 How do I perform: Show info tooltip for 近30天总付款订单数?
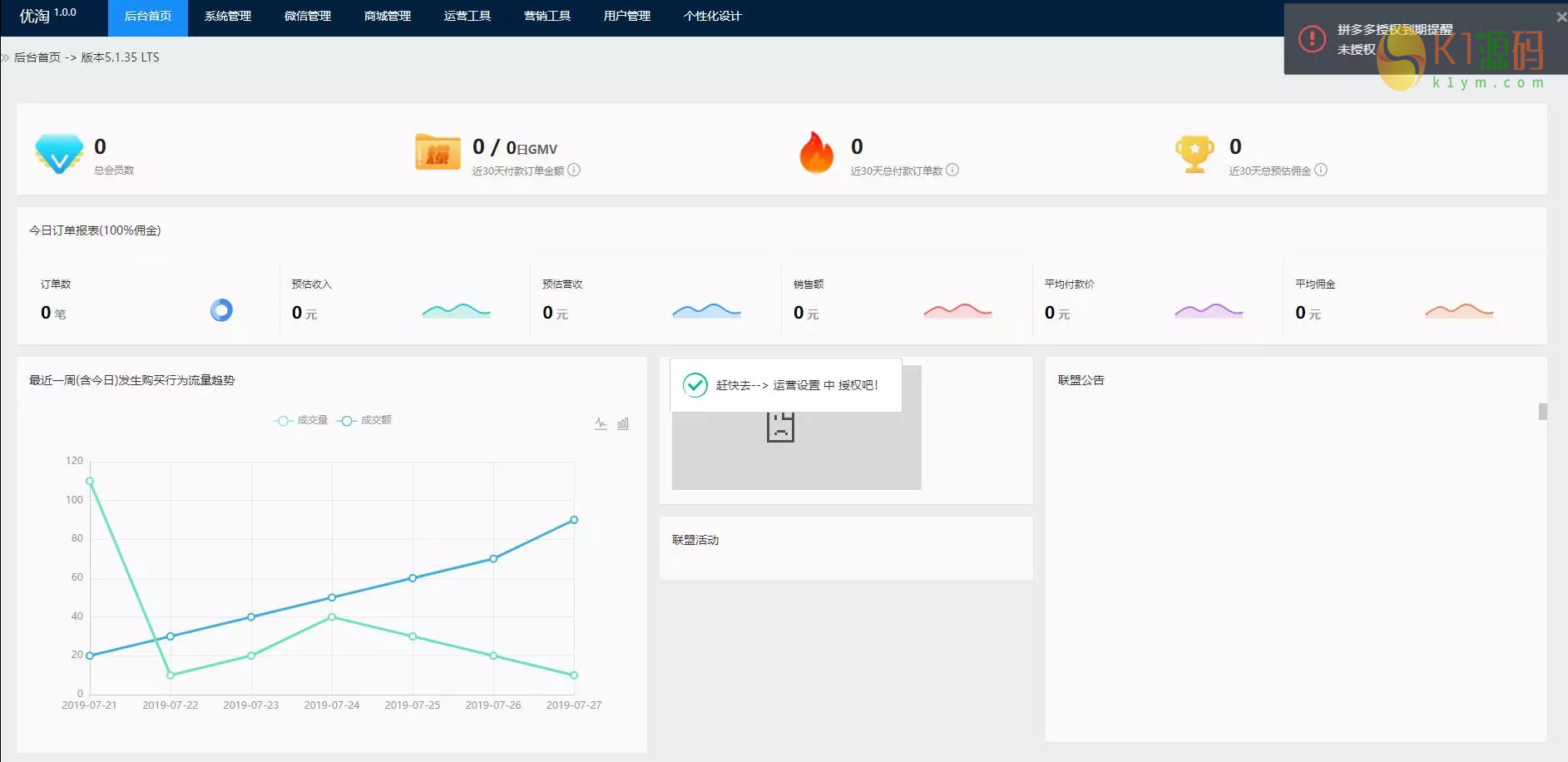952,170
